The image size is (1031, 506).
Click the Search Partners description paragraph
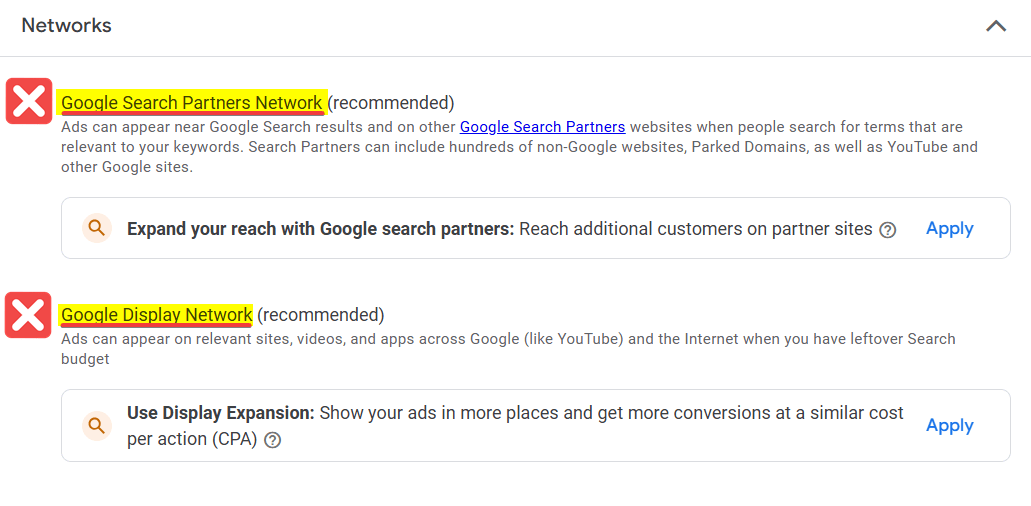[x=519, y=147]
